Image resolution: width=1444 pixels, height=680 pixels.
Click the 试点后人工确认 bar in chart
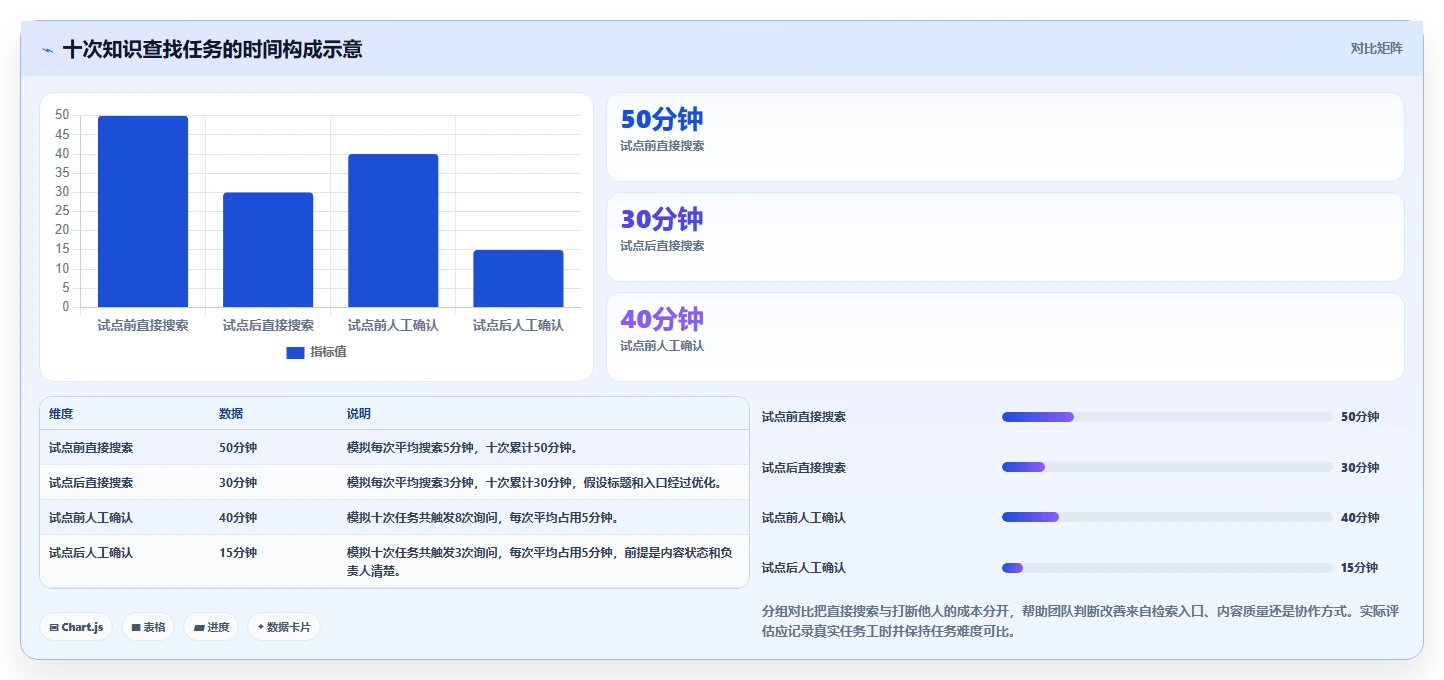[518, 278]
